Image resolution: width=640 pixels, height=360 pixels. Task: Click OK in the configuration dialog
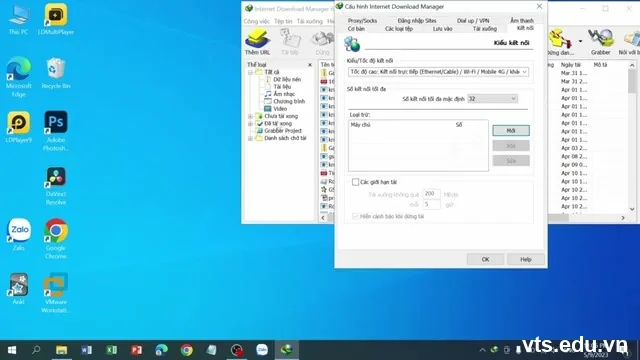click(485, 259)
